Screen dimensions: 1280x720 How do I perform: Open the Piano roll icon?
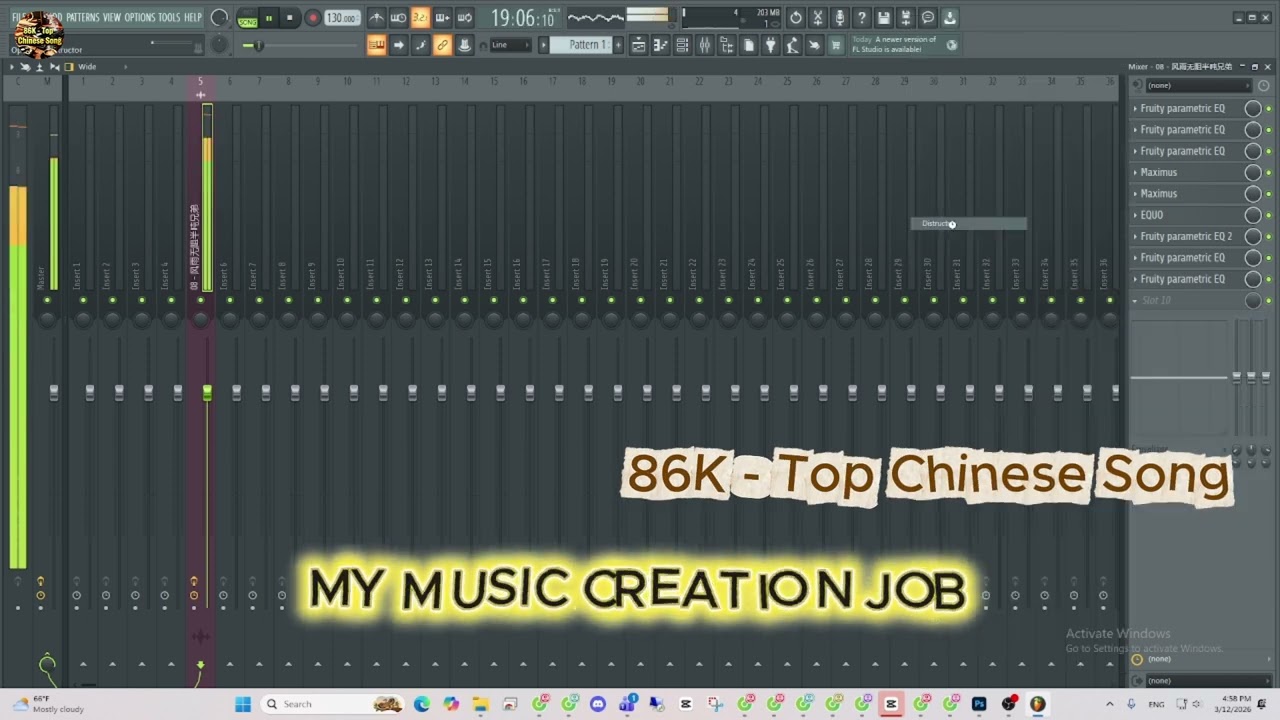tap(660, 45)
